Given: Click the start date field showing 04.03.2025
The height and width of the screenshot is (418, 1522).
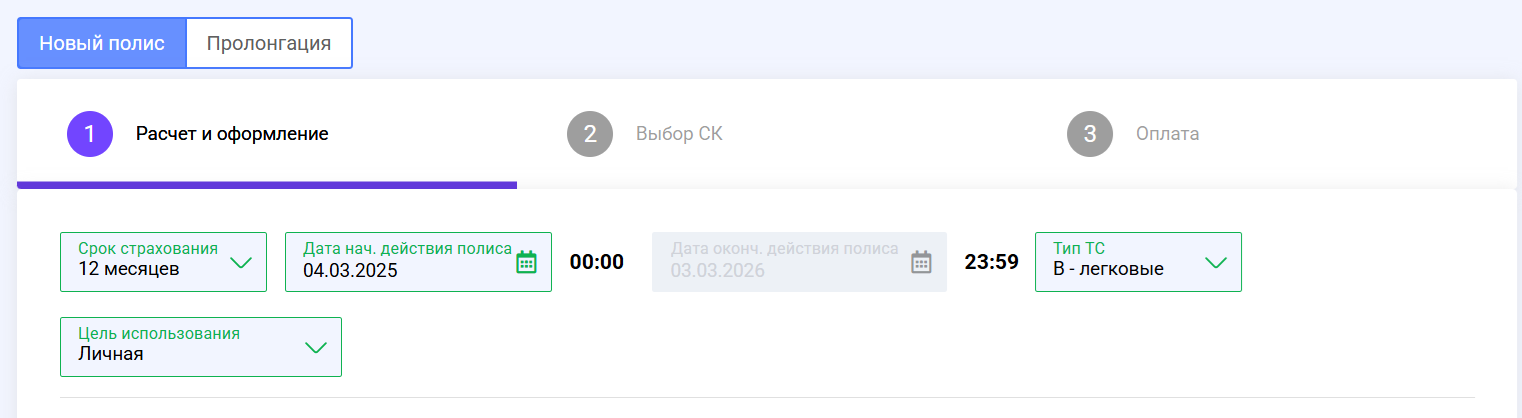Looking at the screenshot, I should click(x=351, y=270).
